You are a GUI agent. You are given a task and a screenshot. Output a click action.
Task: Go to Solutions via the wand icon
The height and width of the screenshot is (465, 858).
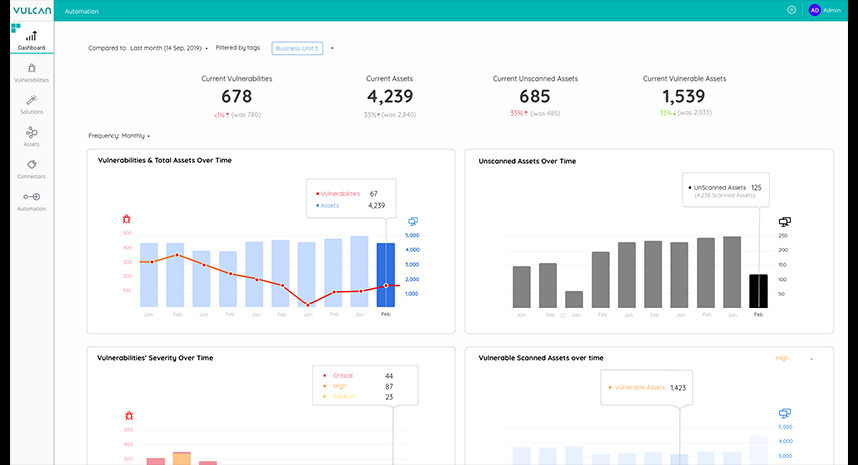[x=31, y=100]
